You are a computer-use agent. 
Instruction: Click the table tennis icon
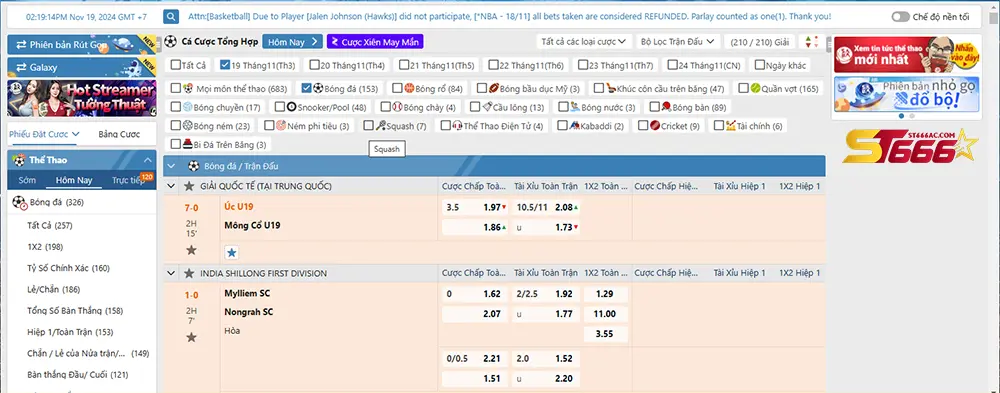666,107
